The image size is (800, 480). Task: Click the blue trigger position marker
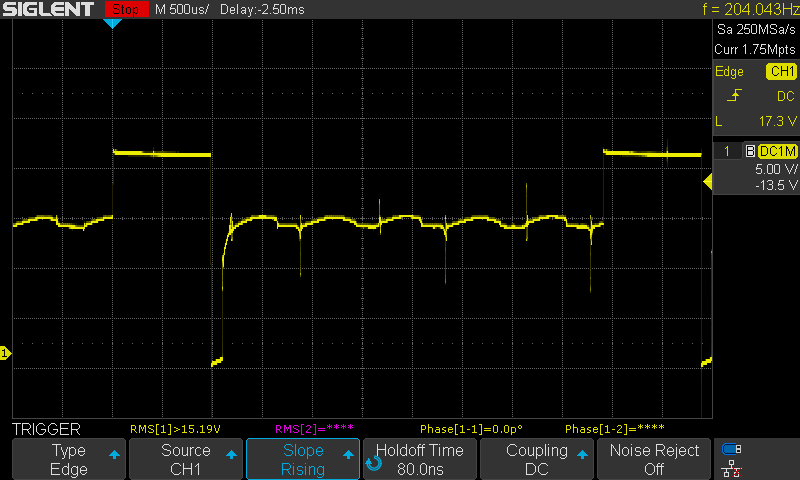point(112,23)
